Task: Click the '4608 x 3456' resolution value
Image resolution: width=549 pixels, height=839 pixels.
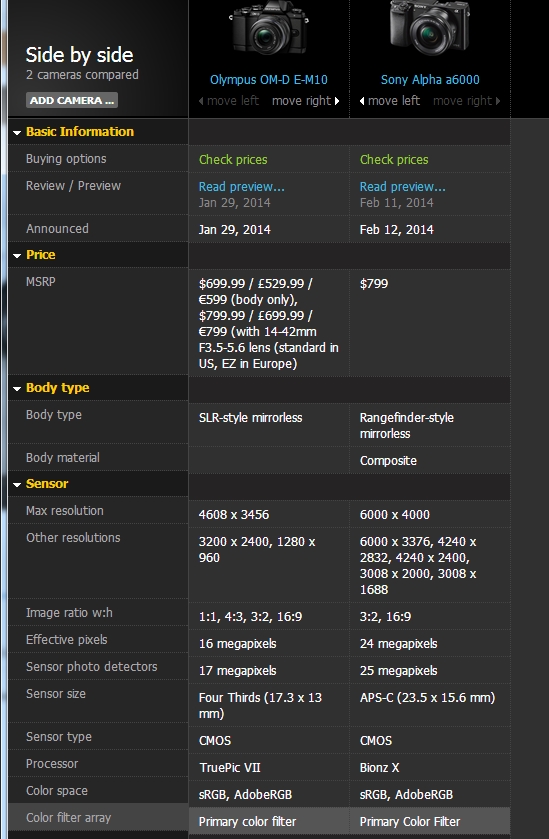Action: pyautogui.click(x=234, y=514)
